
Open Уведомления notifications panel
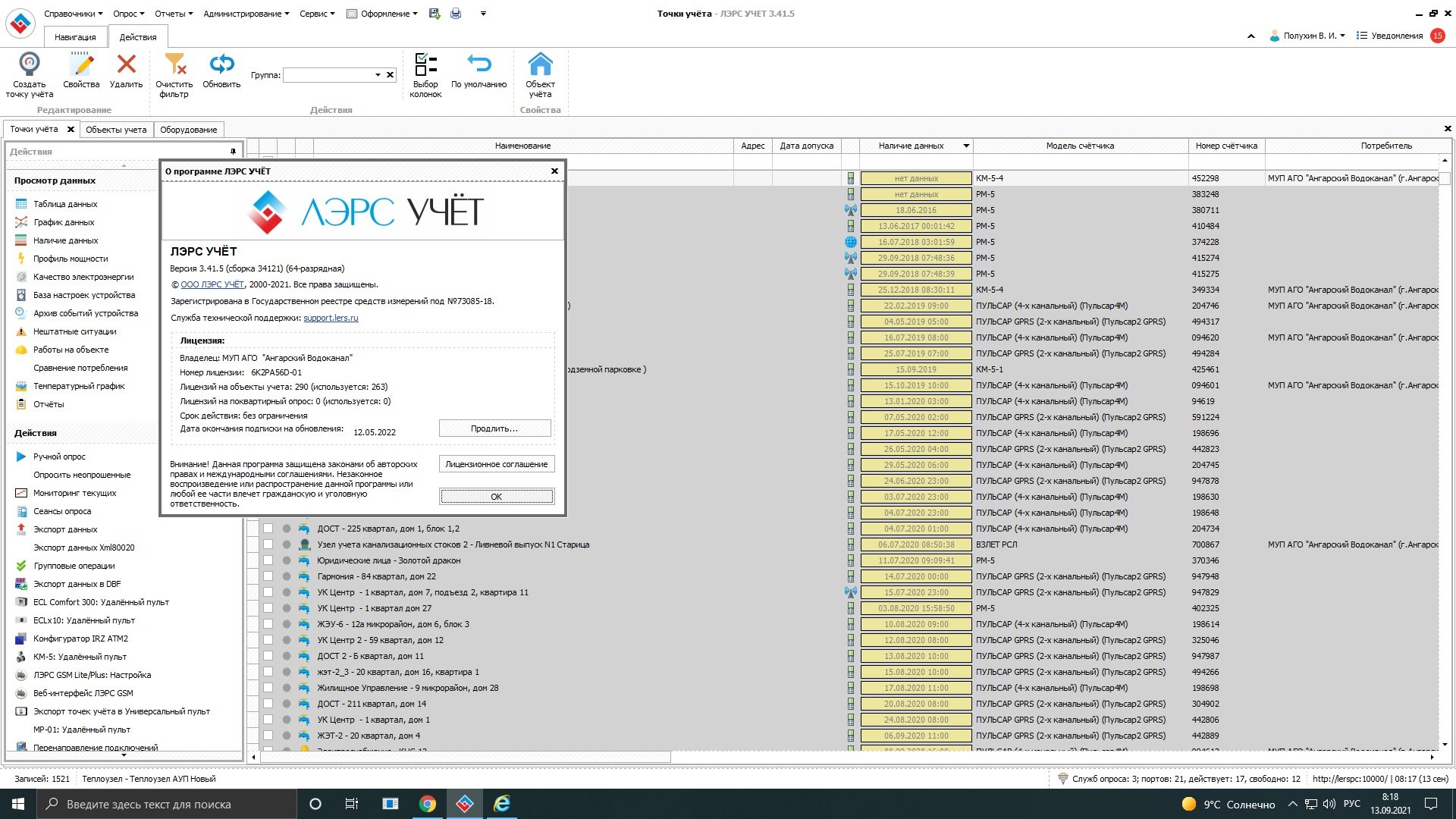[x=1400, y=36]
